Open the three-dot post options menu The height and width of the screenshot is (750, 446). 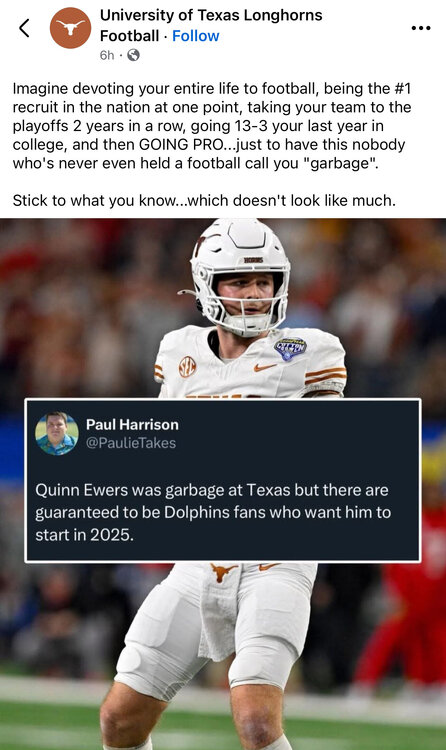(x=421, y=28)
